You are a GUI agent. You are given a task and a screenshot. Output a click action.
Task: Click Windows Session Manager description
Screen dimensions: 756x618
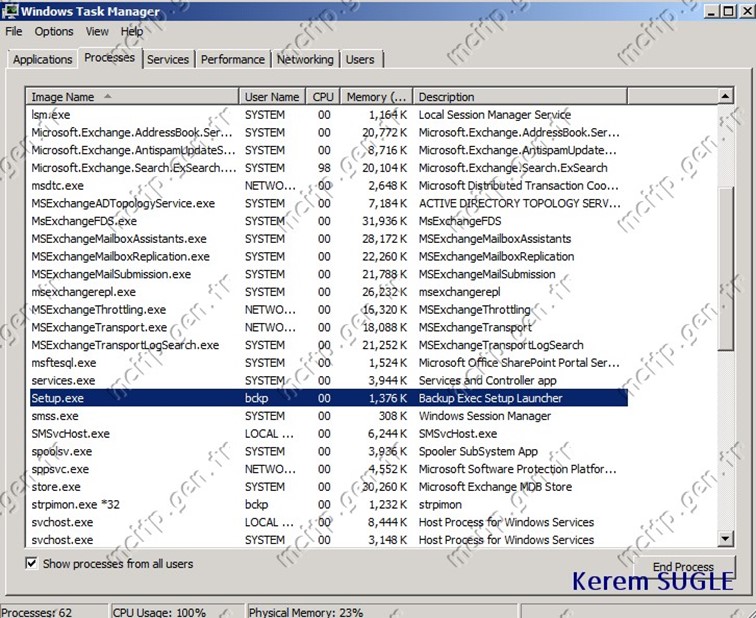coord(485,416)
